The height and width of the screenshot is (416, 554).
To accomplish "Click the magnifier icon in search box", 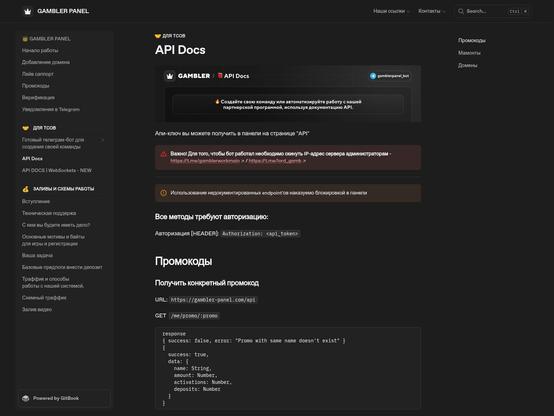I will [x=461, y=11].
